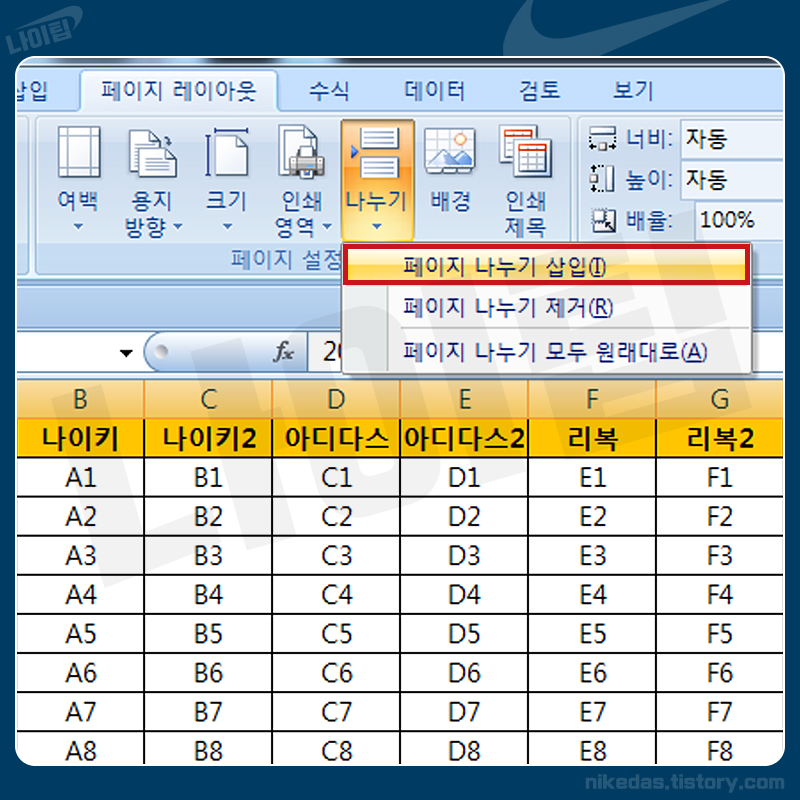This screenshot has height=800, width=800.
Task: Choose 페이지 나누기 삽입(I) menu item
Action: pos(546,265)
